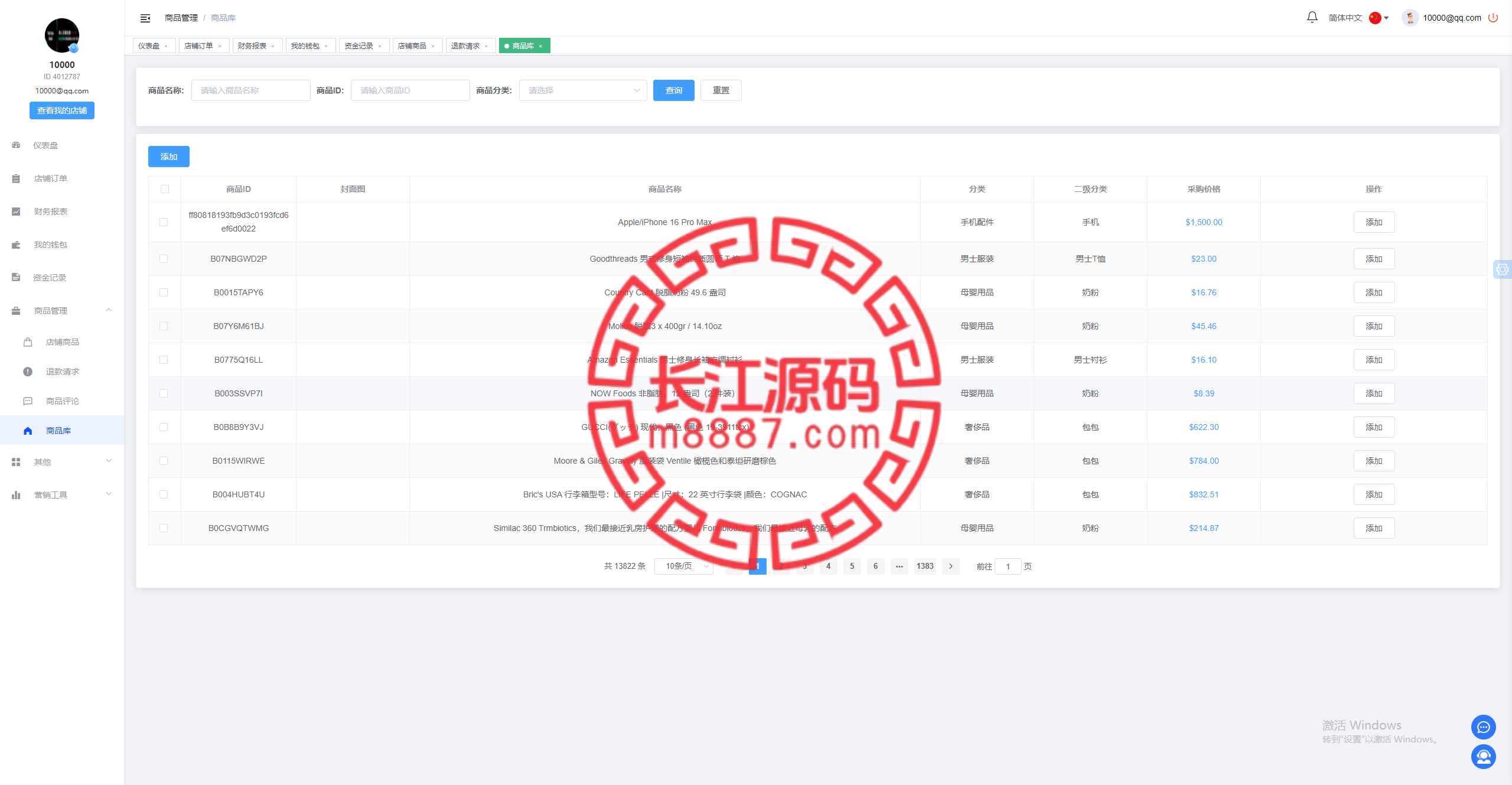Open 商品评论 in sidebar menu
This screenshot has height=785, width=1512.
pyautogui.click(x=62, y=401)
